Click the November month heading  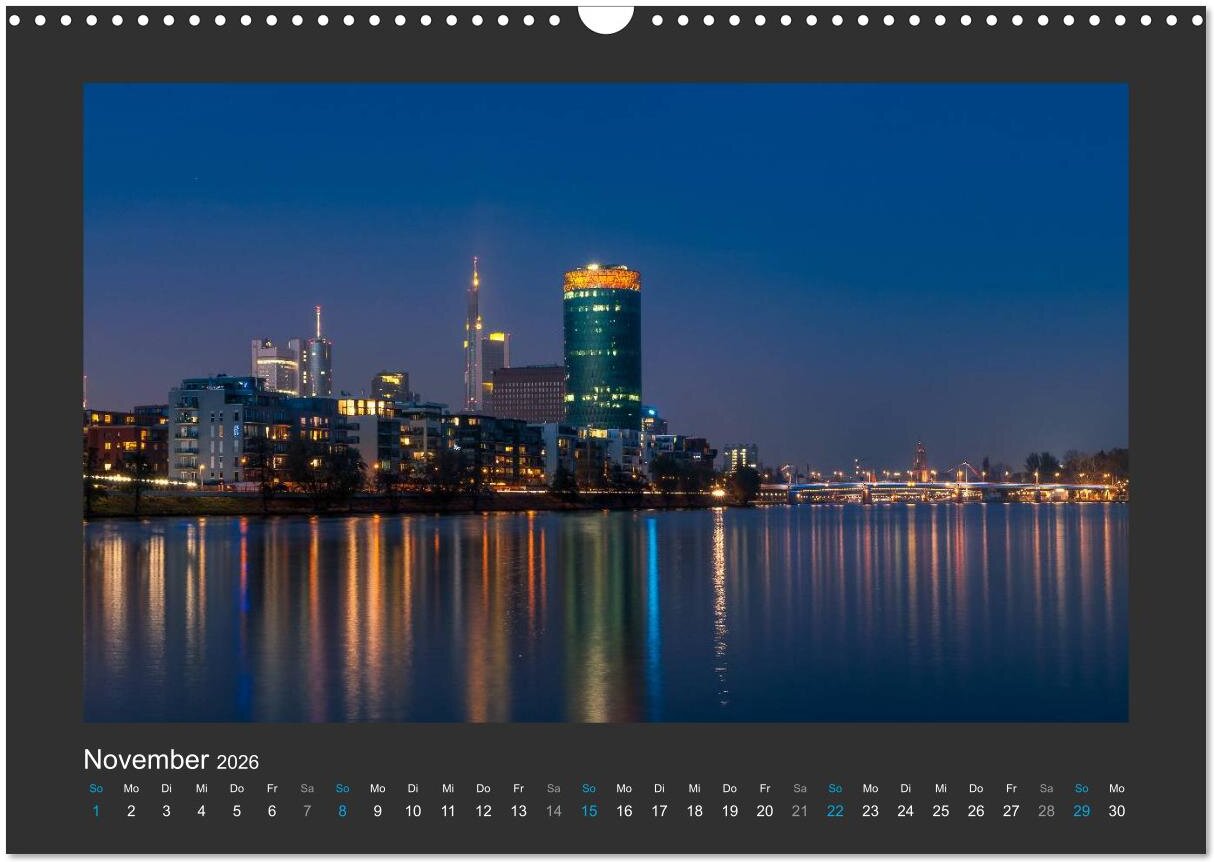146,759
